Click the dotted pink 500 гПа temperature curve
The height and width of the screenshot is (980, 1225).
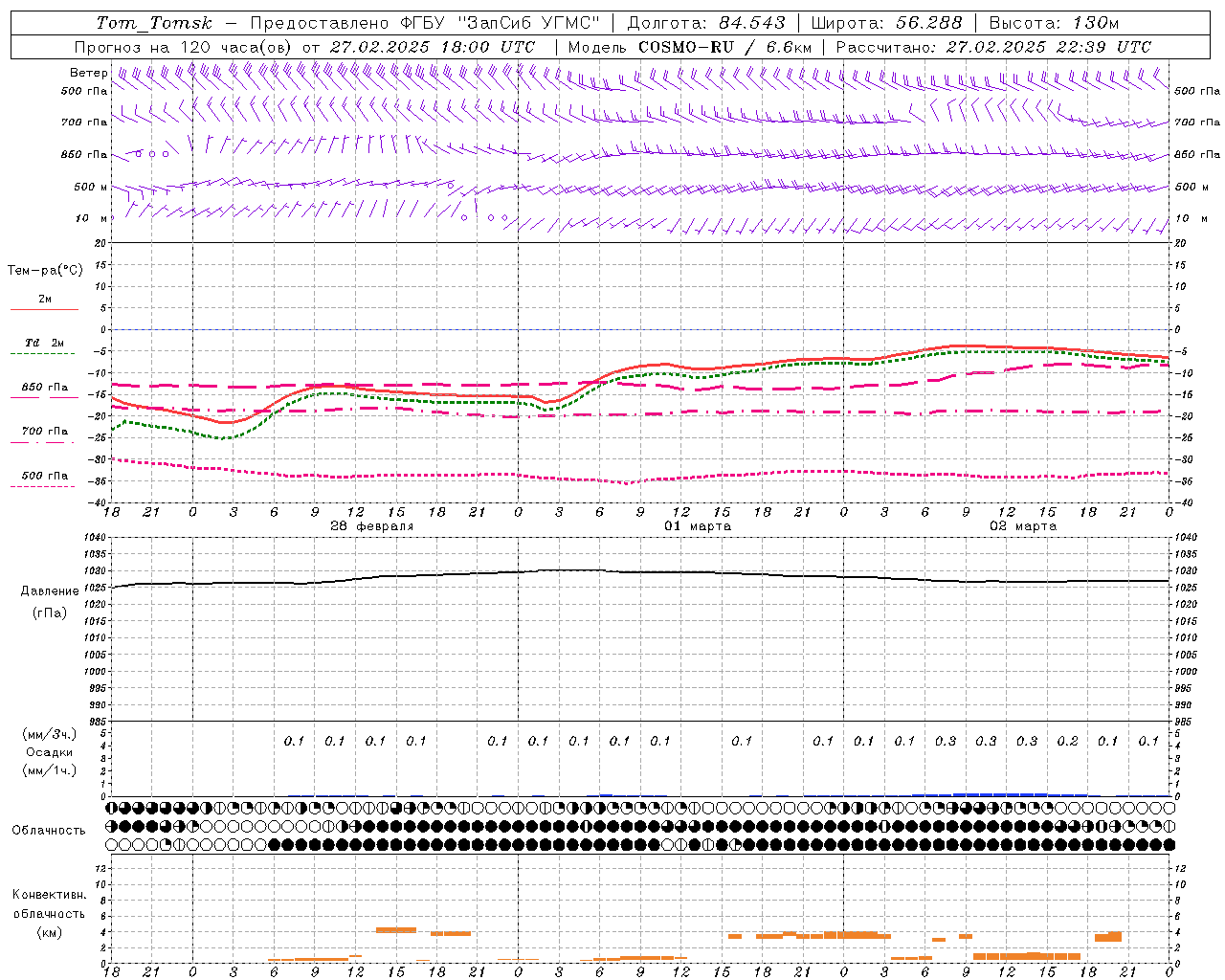[x=641, y=479]
